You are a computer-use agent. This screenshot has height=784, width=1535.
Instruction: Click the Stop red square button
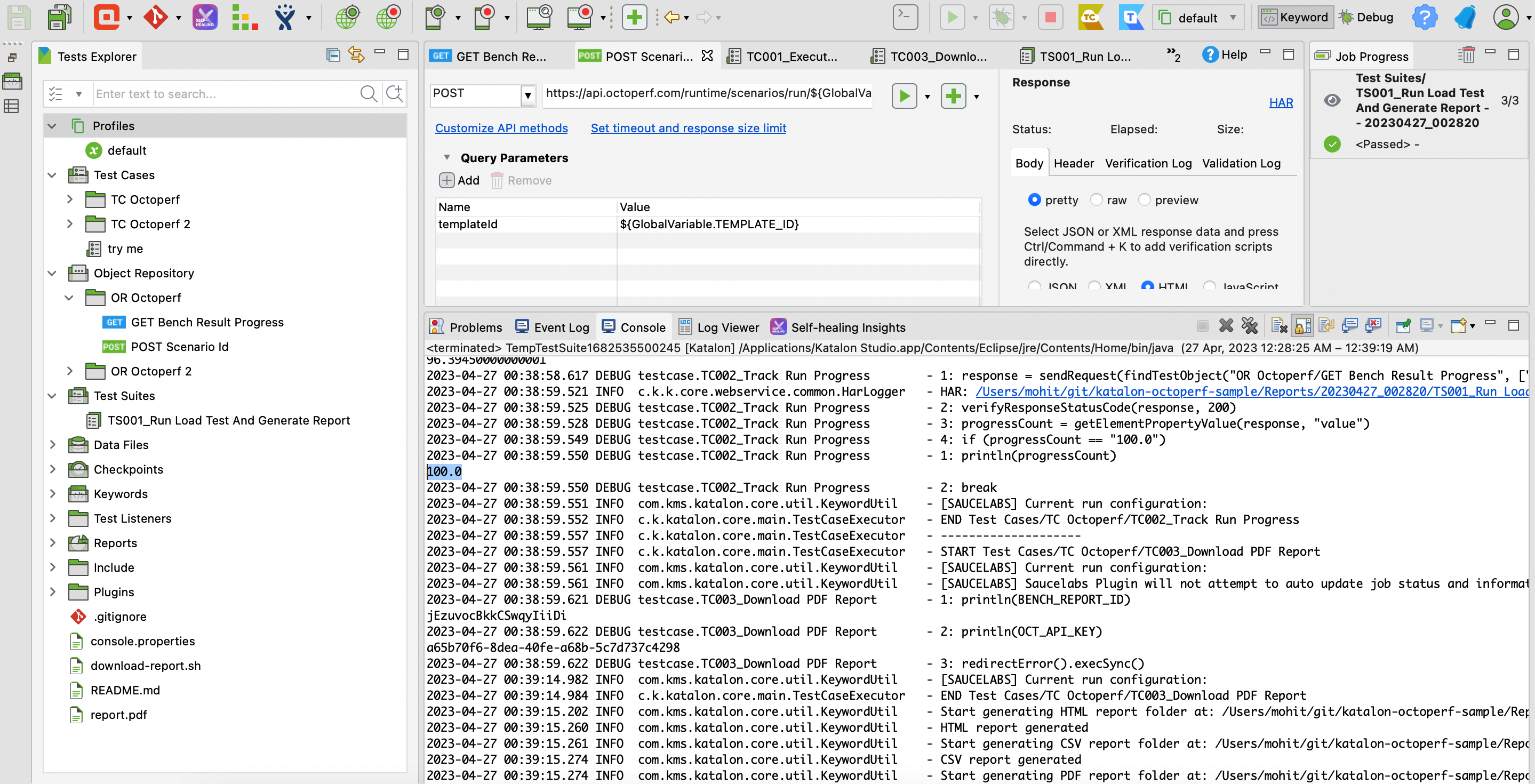pos(1050,17)
